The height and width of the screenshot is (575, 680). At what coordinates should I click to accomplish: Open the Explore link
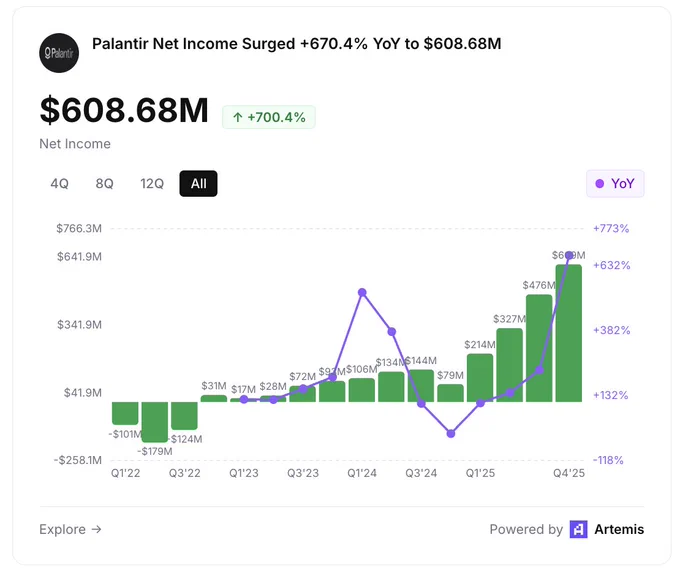click(x=70, y=529)
